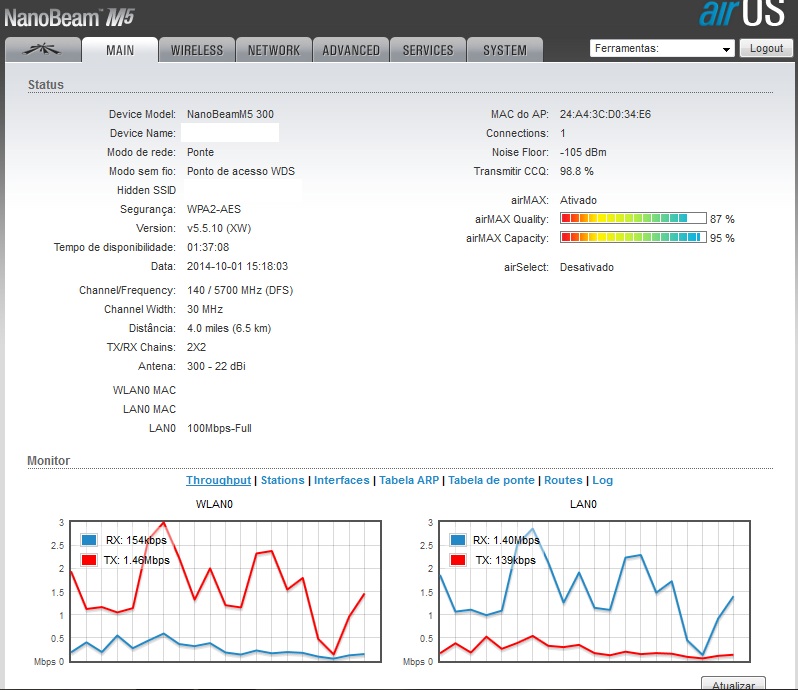Screen dimensions: 798x690
Task: Open the Tabela de ponte link
Action: coord(491,480)
